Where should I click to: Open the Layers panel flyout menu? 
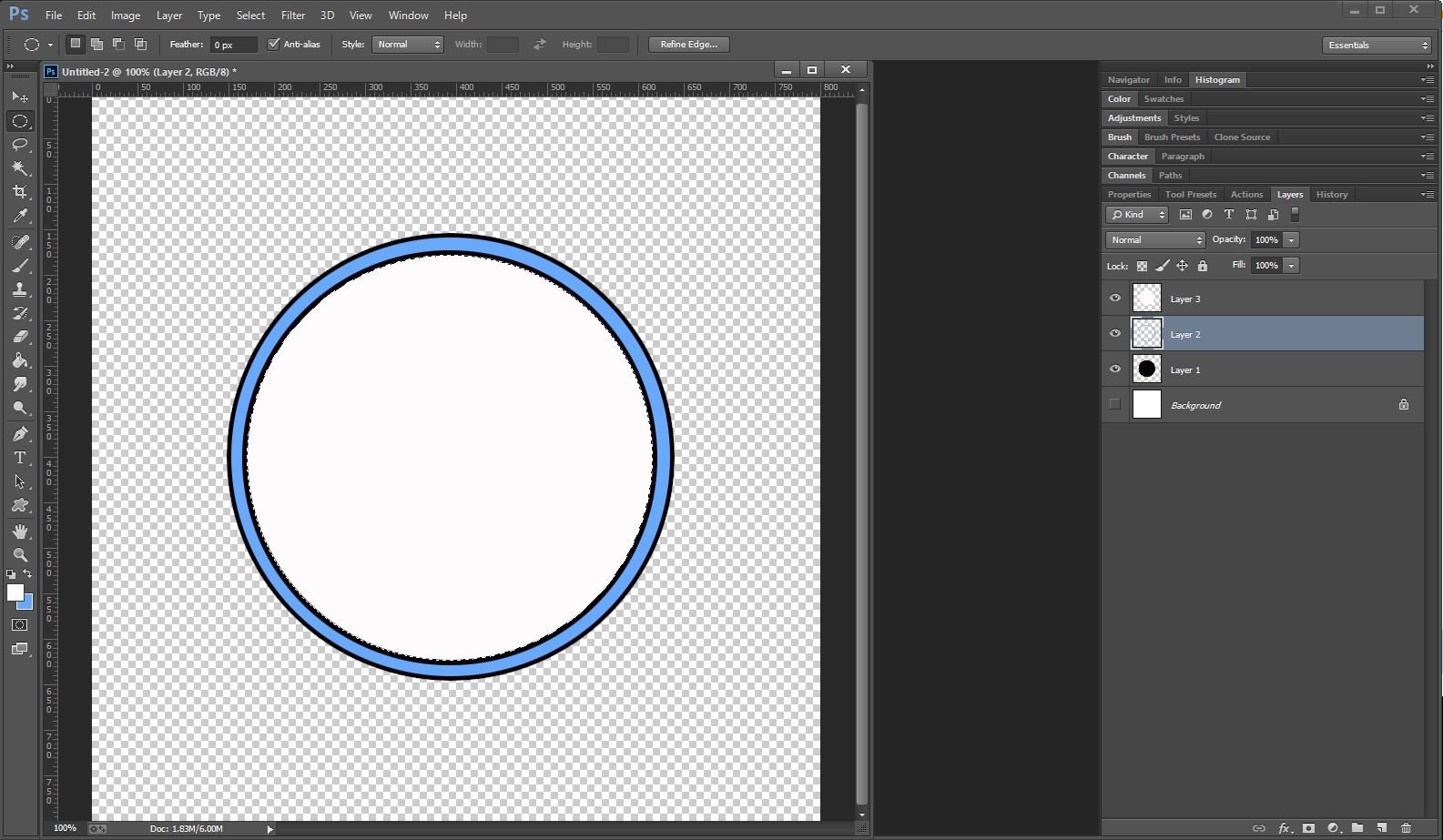point(1428,194)
